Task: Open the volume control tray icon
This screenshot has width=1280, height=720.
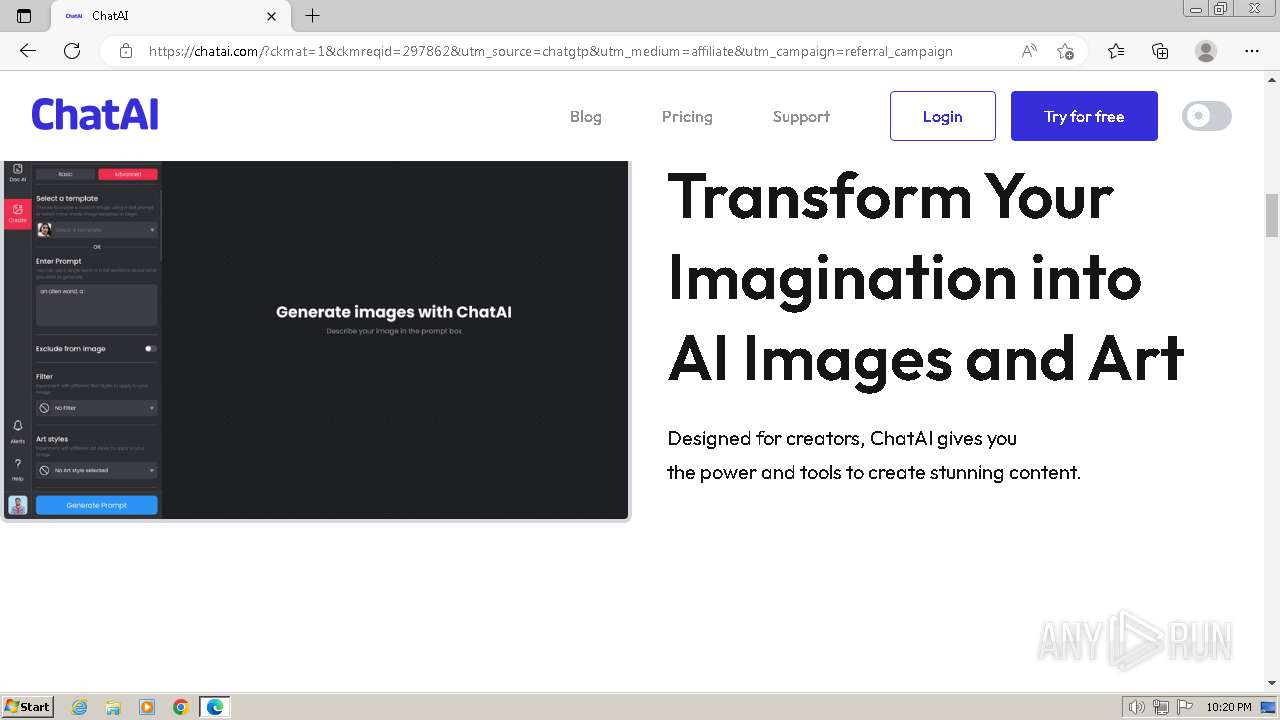Action: [x=1136, y=707]
